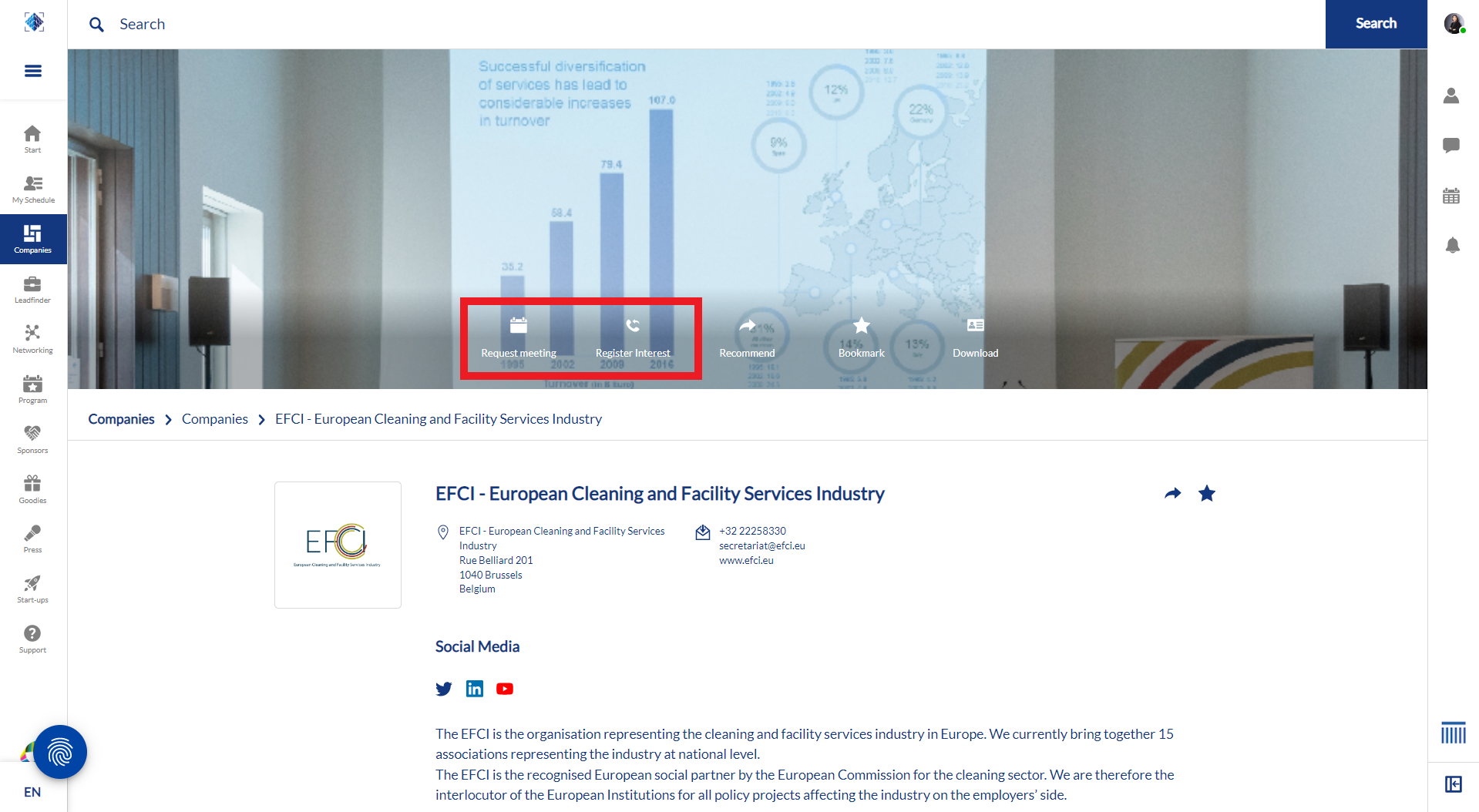Click email secretariat@efci.eu

[762, 545]
